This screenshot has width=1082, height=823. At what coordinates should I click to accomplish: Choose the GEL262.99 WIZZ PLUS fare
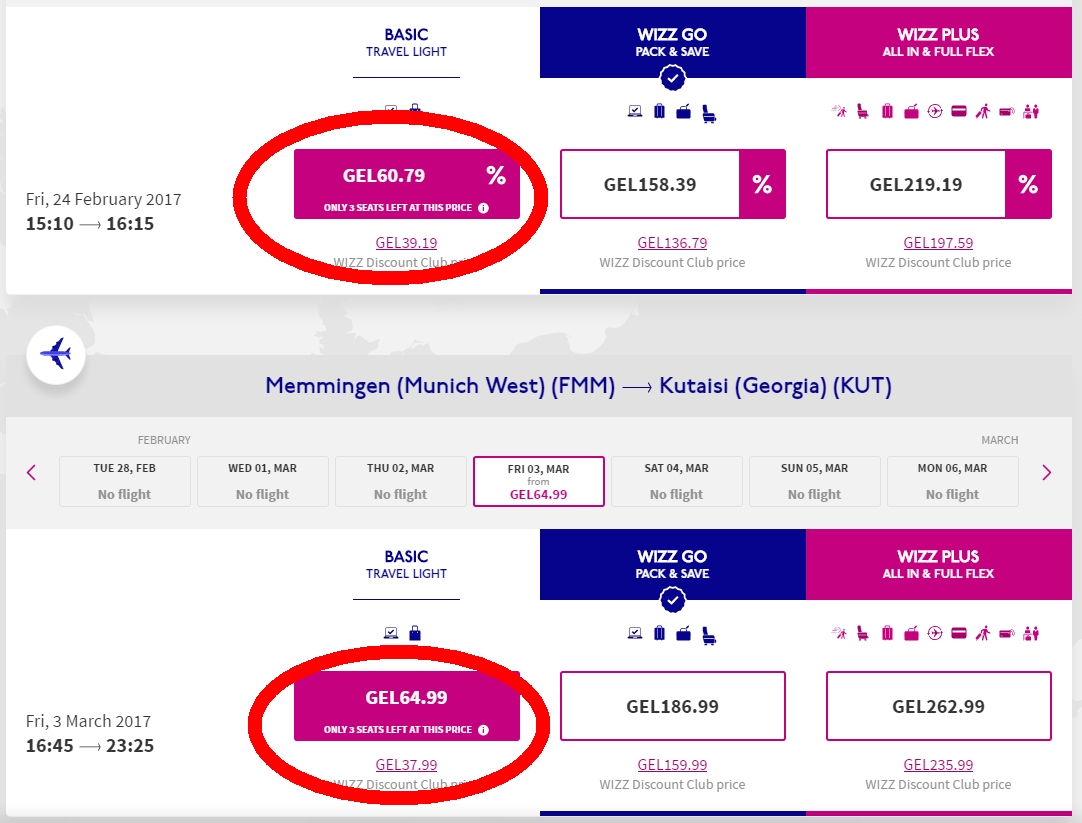click(939, 706)
